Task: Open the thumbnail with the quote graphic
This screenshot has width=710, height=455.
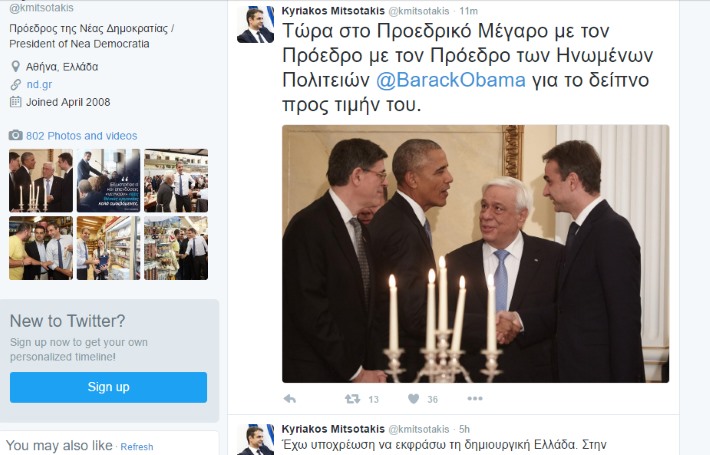Action: (x=109, y=180)
